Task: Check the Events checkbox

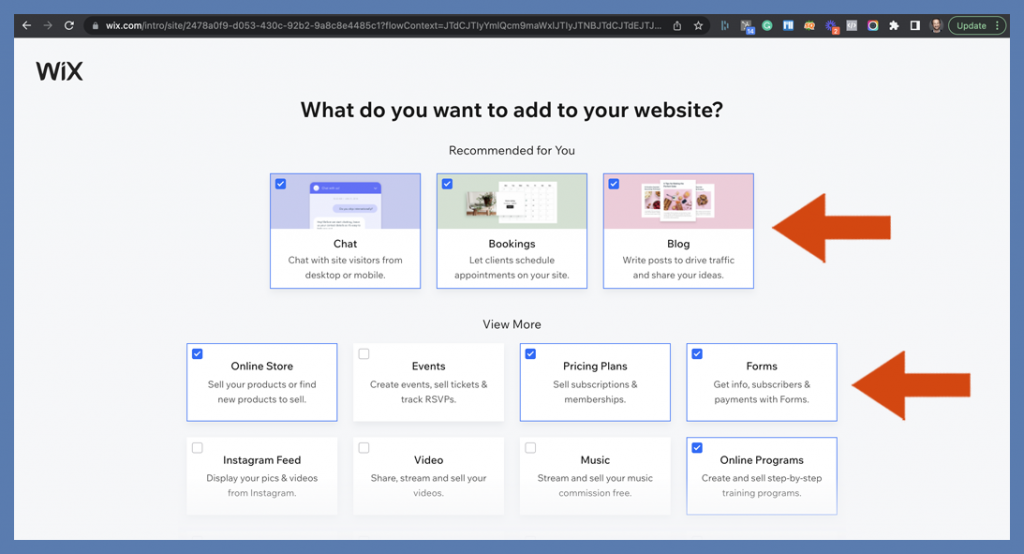Action: (x=364, y=353)
